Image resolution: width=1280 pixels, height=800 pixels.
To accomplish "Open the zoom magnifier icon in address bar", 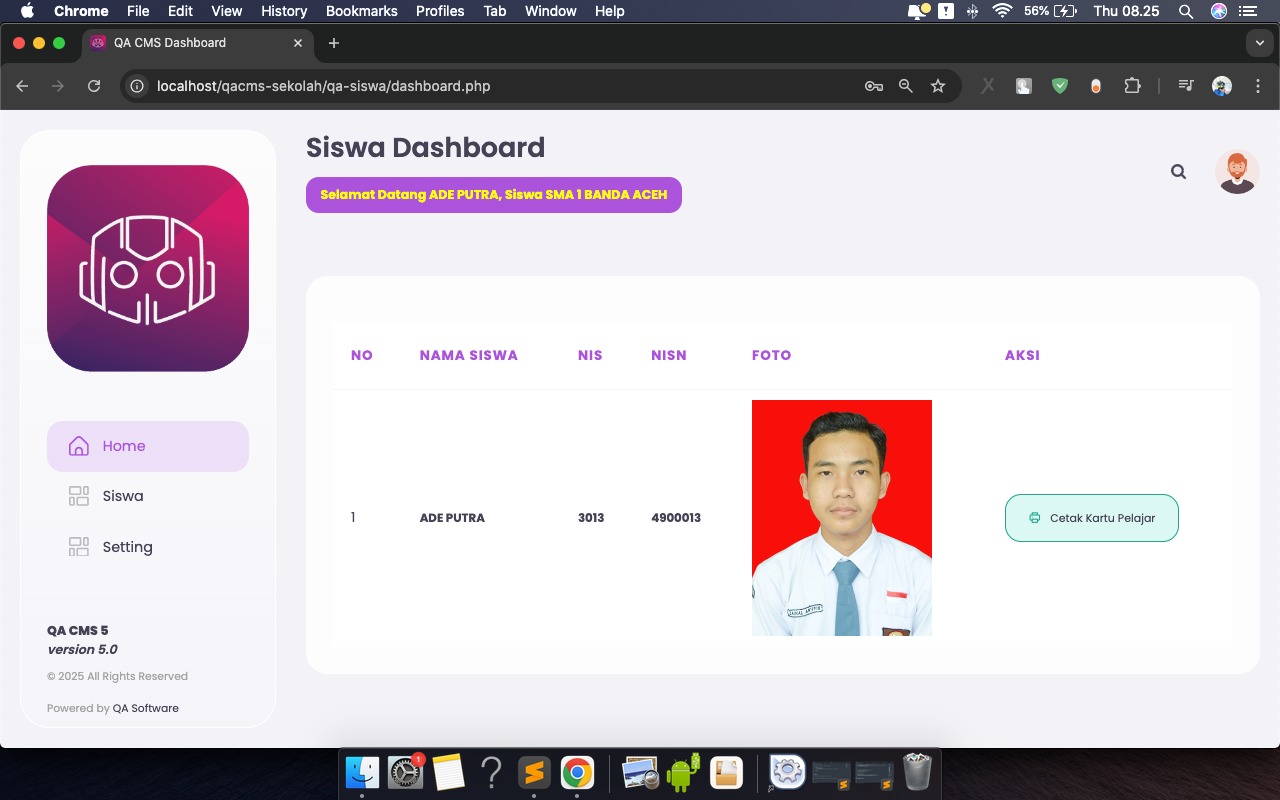I will coord(906,86).
